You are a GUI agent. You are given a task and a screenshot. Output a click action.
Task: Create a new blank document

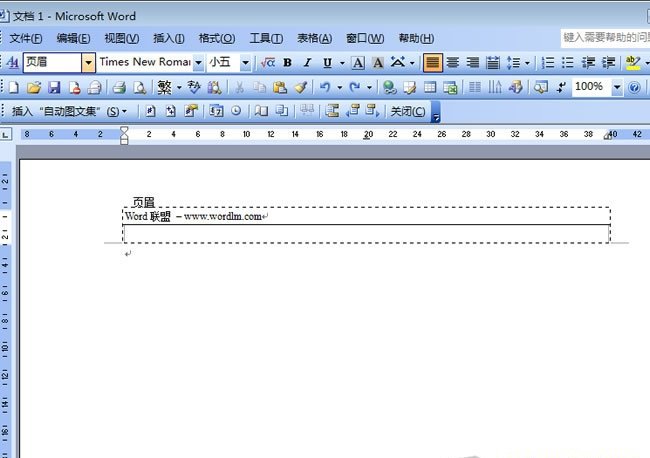[14, 87]
